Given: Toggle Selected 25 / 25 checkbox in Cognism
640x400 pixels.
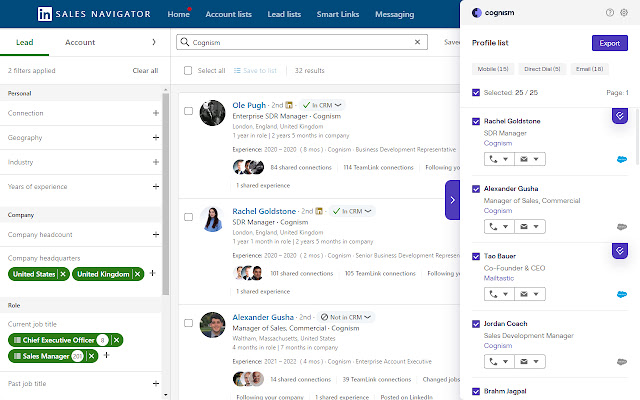Looking at the screenshot, I should (x=476, y=93).
